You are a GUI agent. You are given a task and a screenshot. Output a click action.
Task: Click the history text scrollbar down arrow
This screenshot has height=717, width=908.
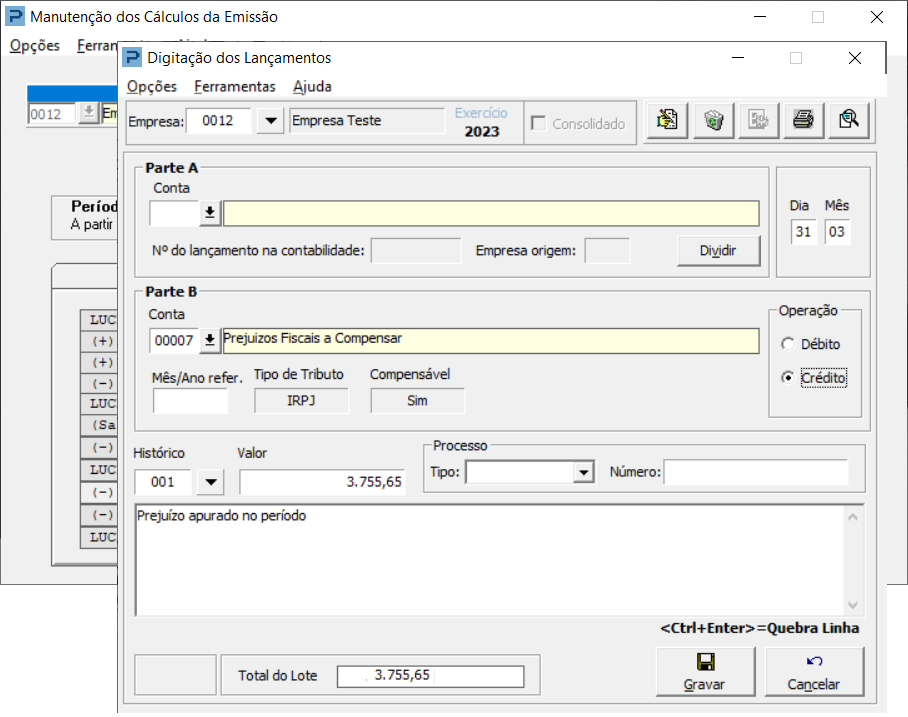853,605
